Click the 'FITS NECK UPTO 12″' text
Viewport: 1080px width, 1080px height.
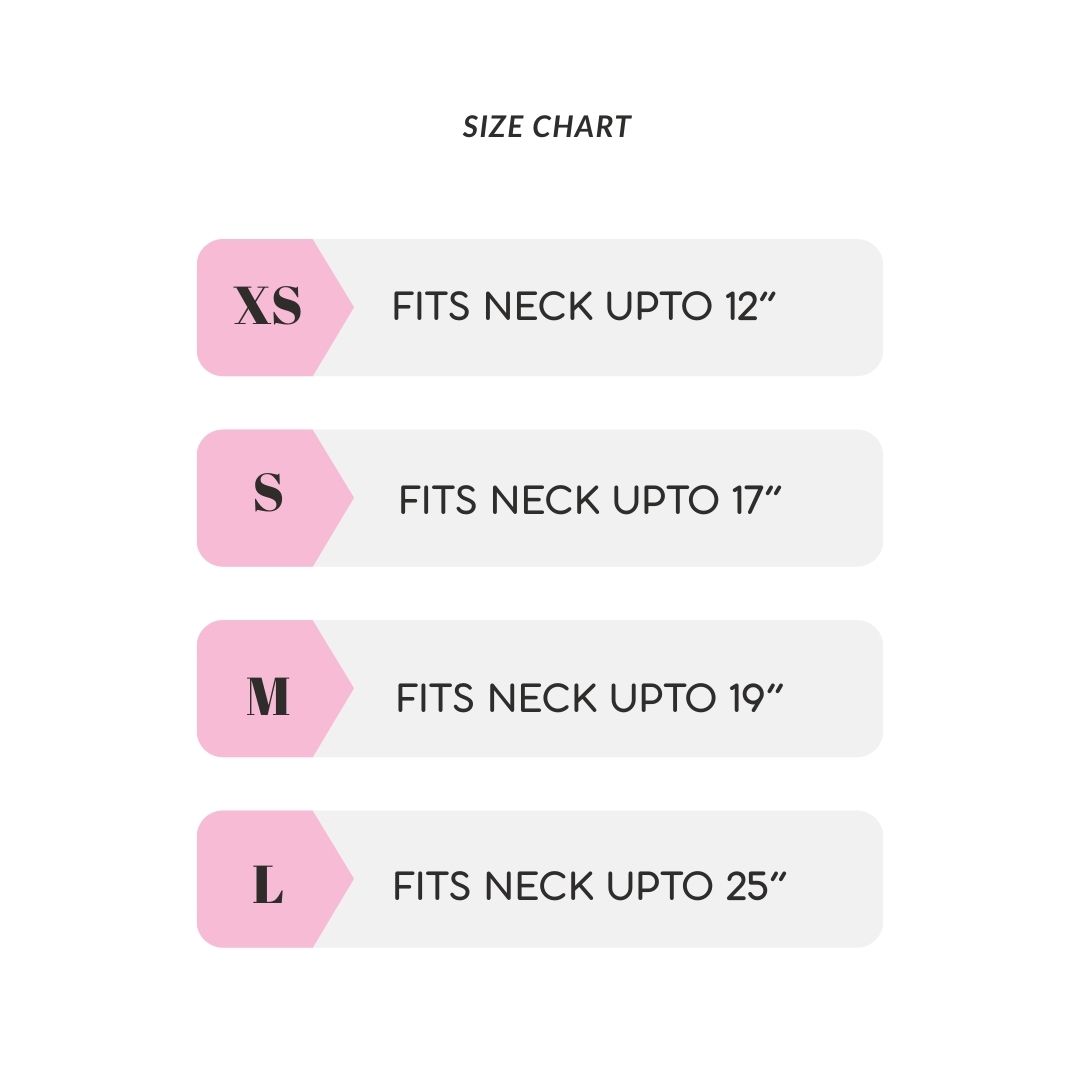point(585,307)
